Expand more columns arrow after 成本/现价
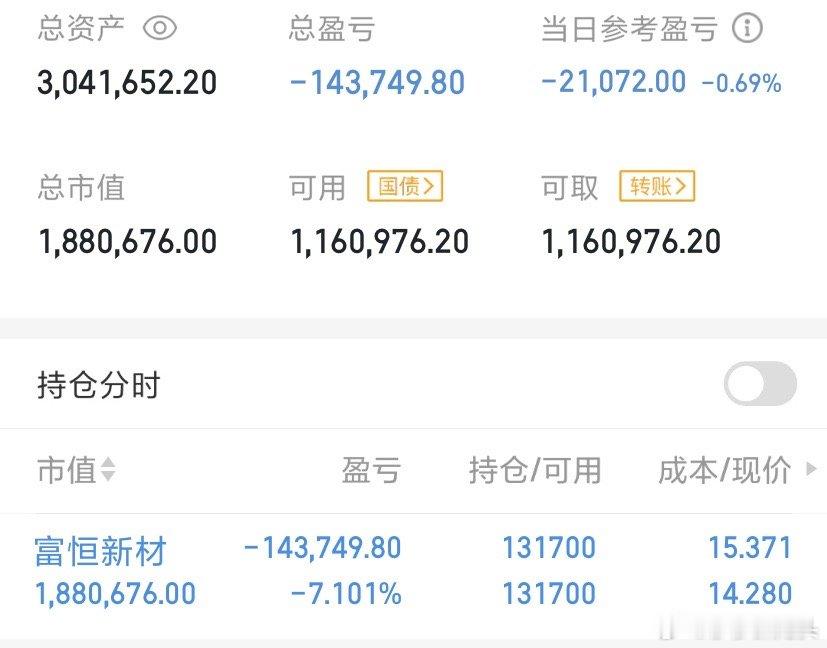The width and height of the screenshot is (827, 648). [x=811, y=469]
